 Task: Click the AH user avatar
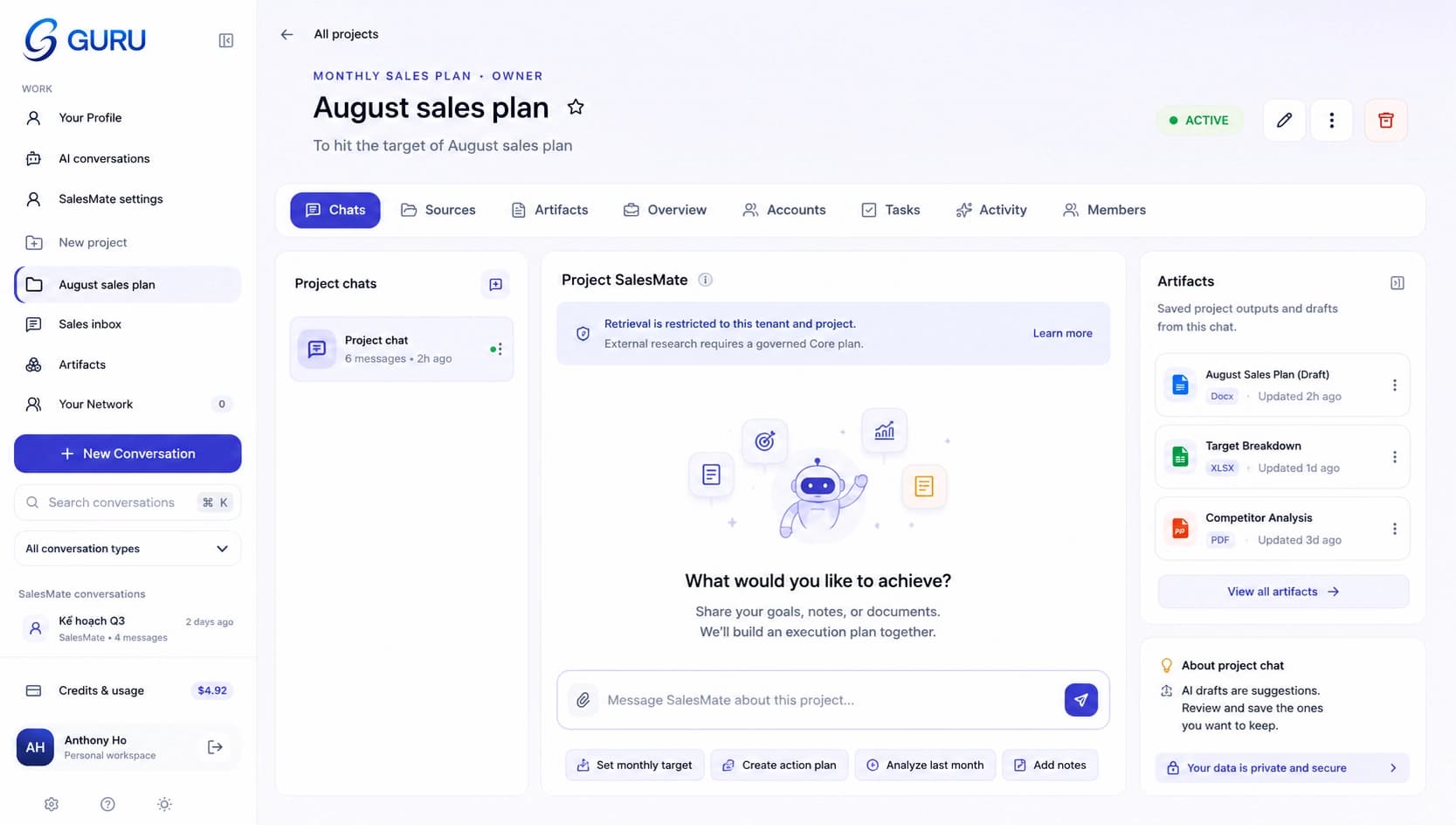[35, 747]
